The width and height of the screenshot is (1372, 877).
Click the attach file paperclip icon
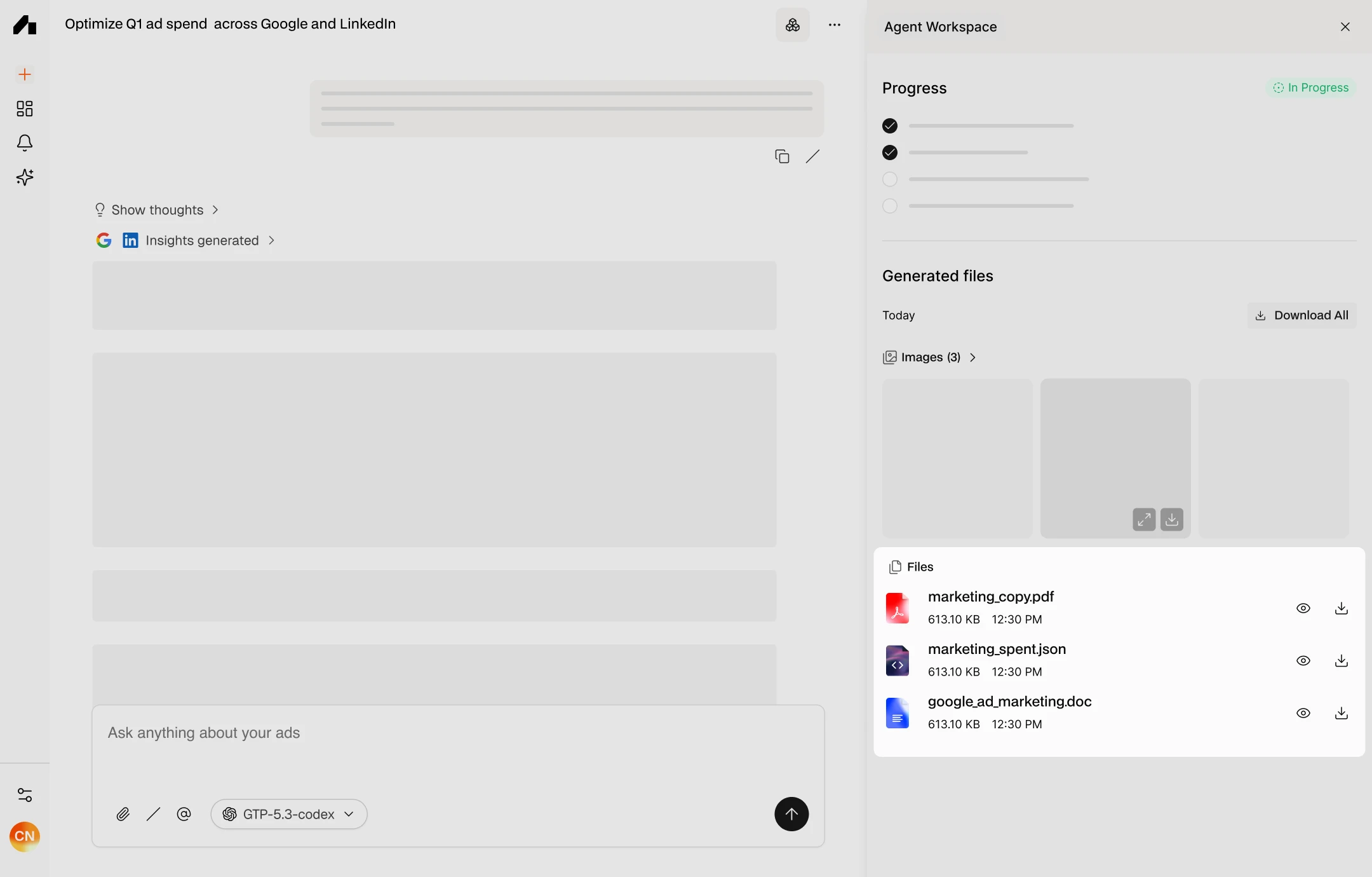click(x=123, y=814)
